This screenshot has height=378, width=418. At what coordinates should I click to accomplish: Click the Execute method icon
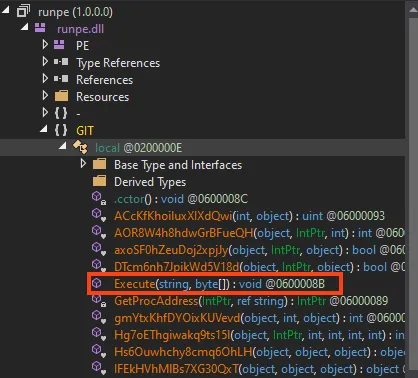pos(97,283)
